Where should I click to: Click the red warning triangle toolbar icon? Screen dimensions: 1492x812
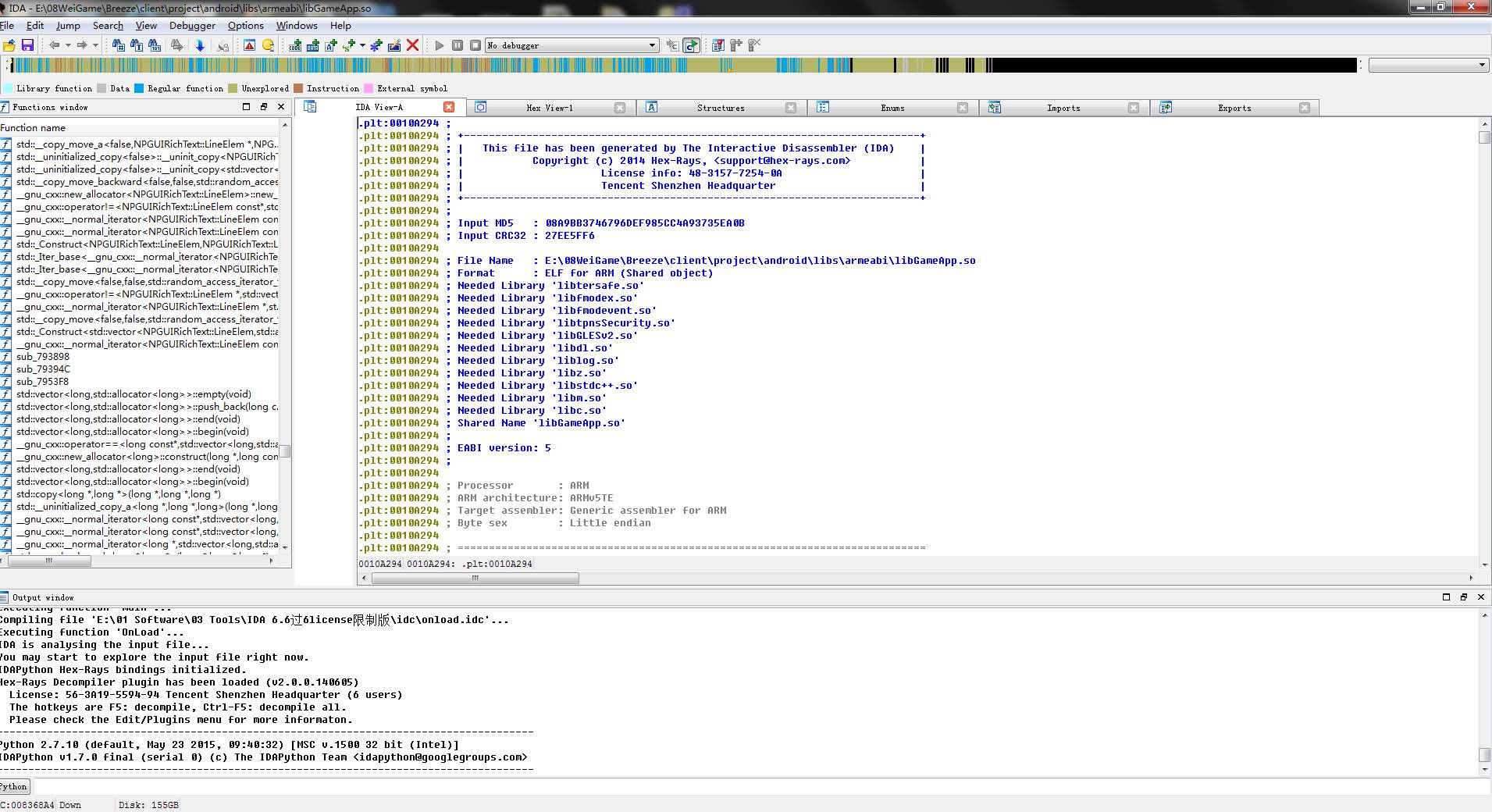pyautogui.click(x=249, y=45)
